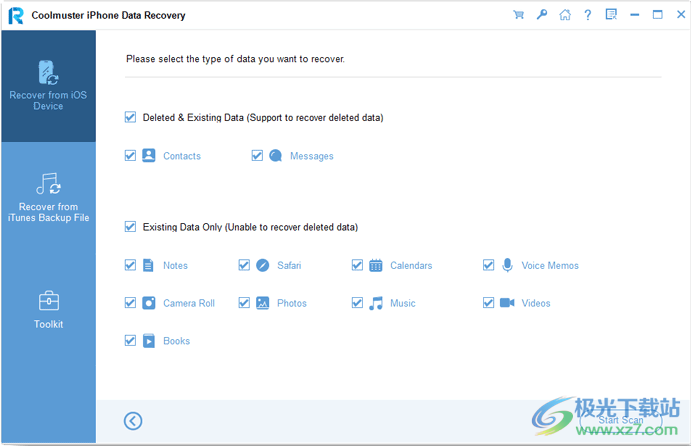Click the Photos picture icon
The image size is (691, 446).
tap(263, 303)
